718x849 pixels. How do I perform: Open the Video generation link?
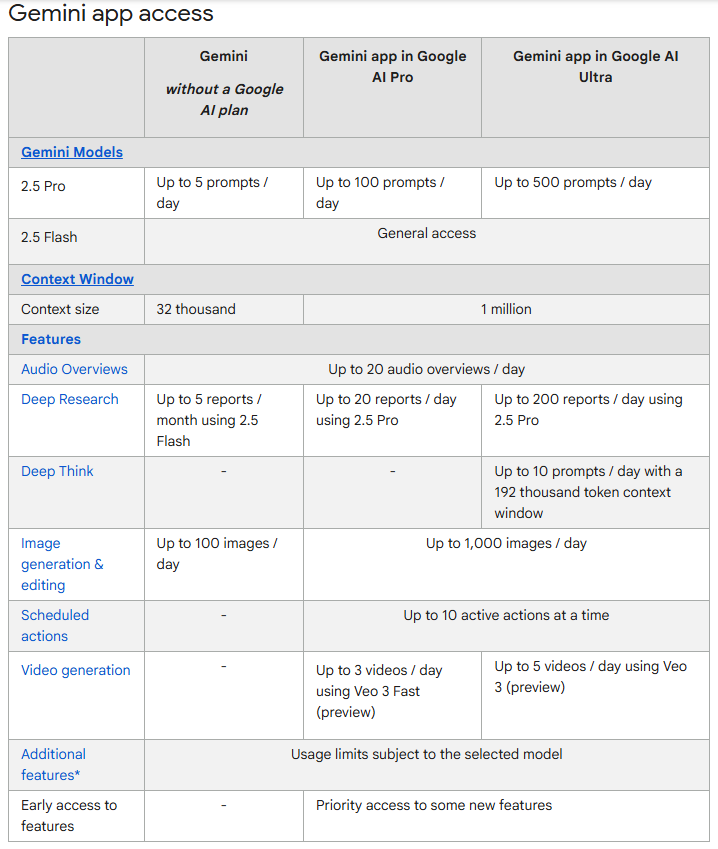75,670
